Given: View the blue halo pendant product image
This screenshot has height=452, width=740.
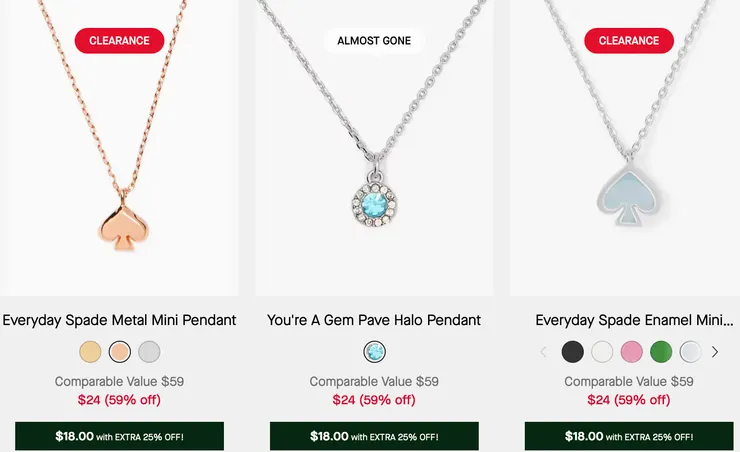Looking at the screenshot, I should [x=374, y=148].
